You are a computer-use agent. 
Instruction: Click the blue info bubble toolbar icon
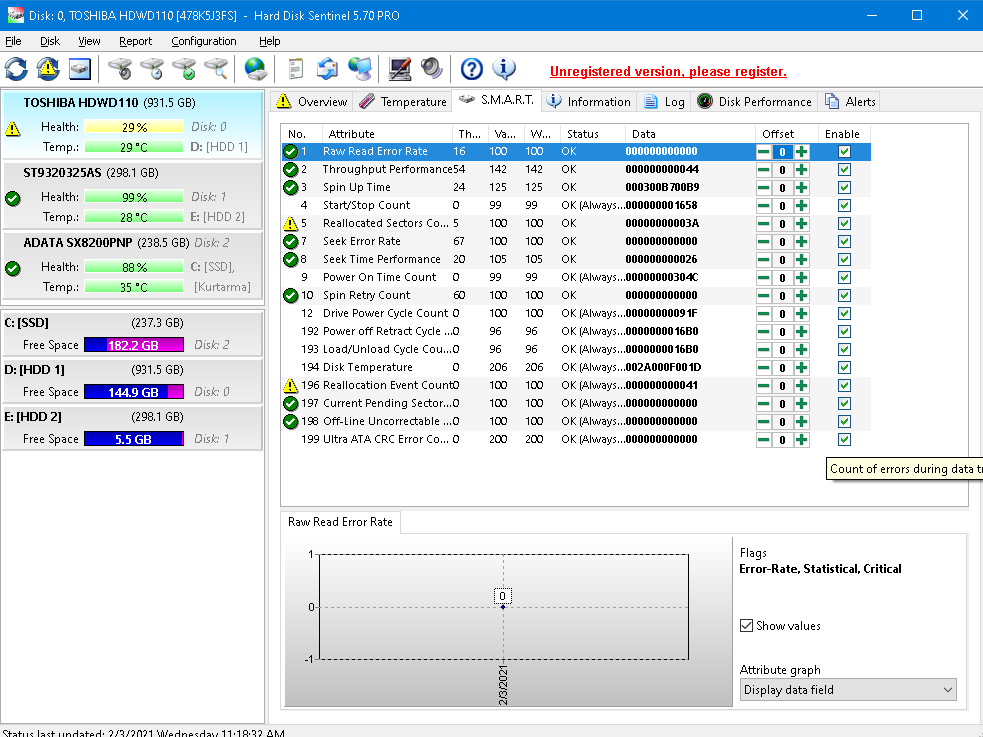coord(505,69)
